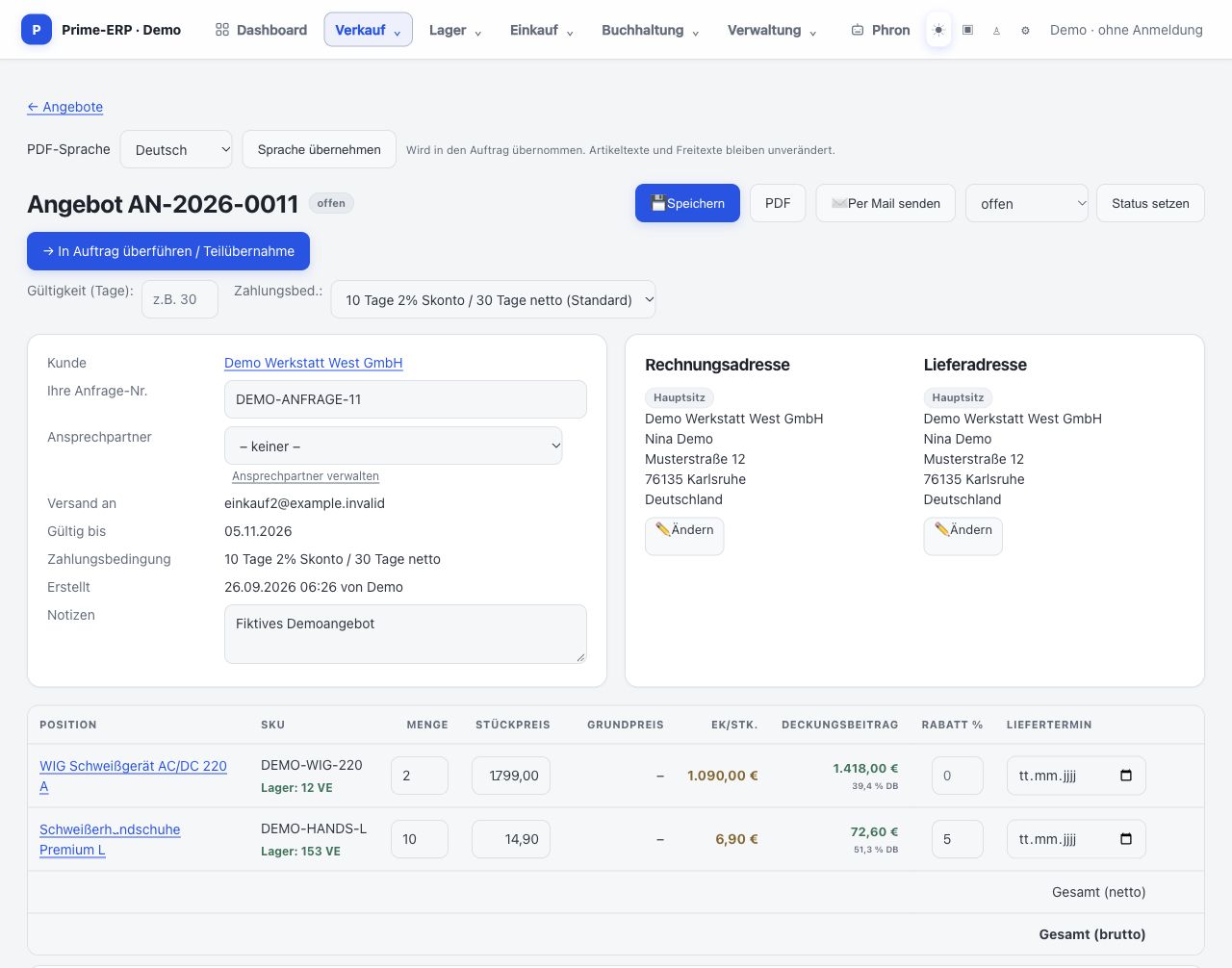Edit Stückpreis 1799,00 field
The image size is (1232, 968).
coord(511,776)
